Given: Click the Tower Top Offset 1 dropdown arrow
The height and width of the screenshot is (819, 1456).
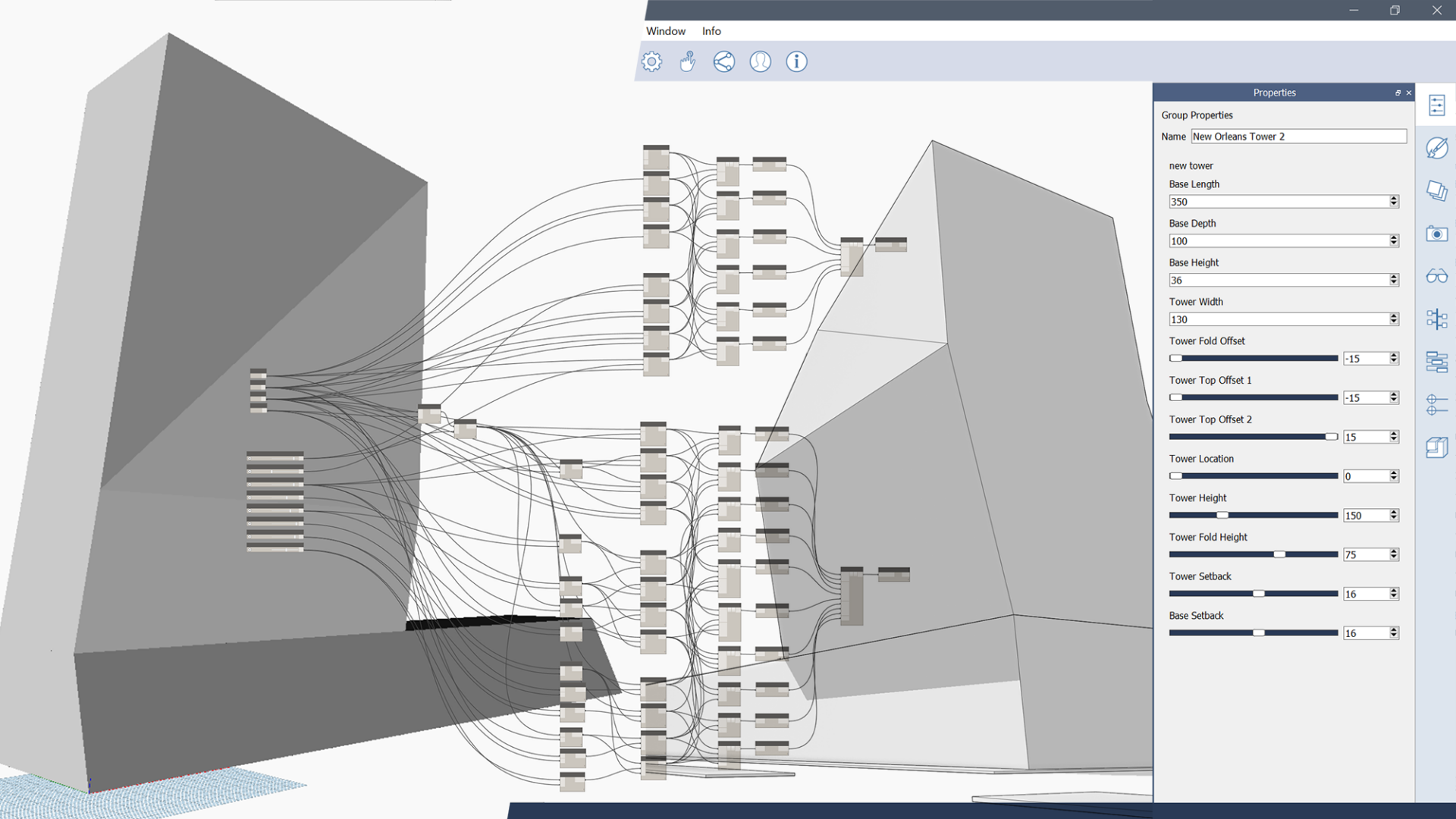Looking at the screenshot, I should pyautogui.click(x=1395, y=397).
